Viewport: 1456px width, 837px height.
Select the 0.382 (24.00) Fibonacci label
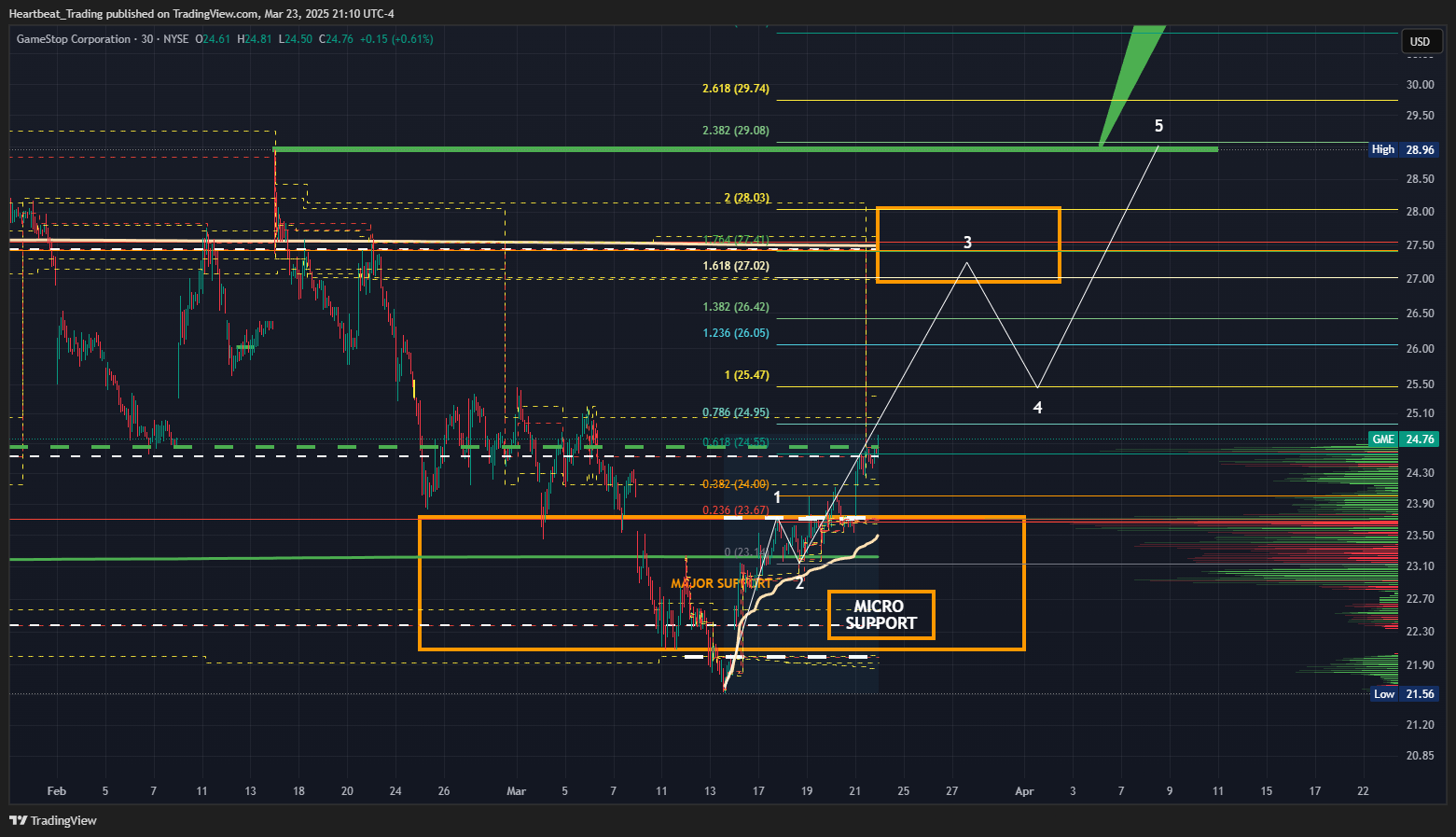[x=736, y=484]
